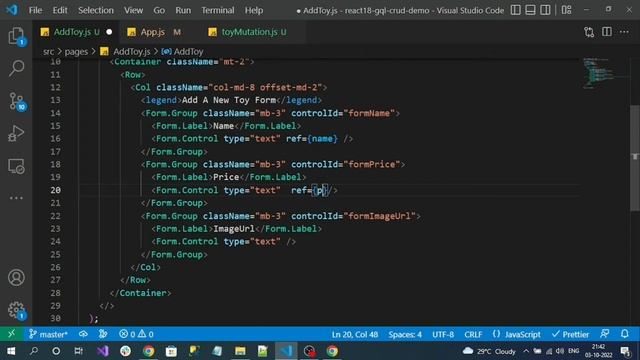The width and height of the screenshot is (640, 360).
Task: Show hidden tray icons chevron
Action: (526, 351)
